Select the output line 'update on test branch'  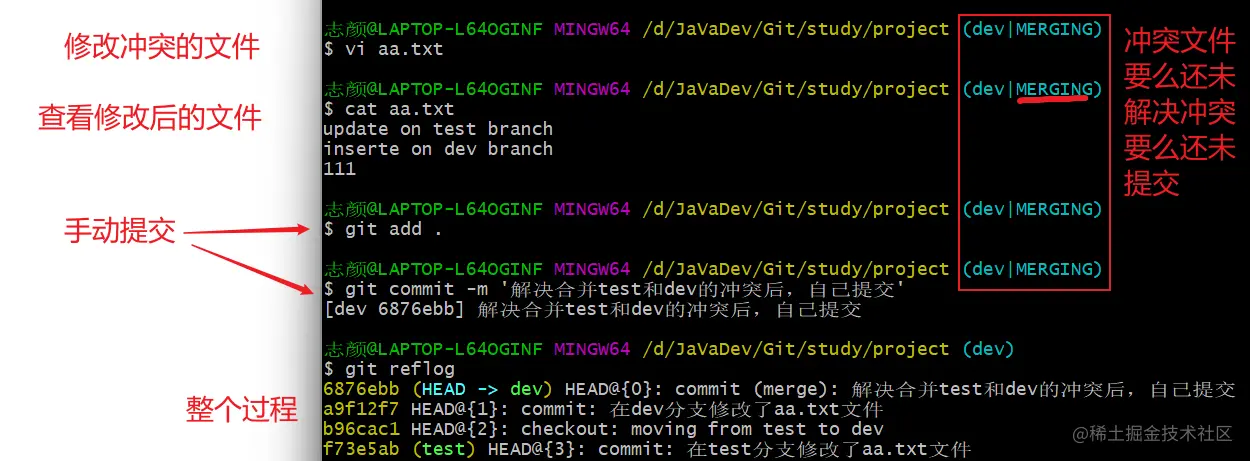(438, 129)
